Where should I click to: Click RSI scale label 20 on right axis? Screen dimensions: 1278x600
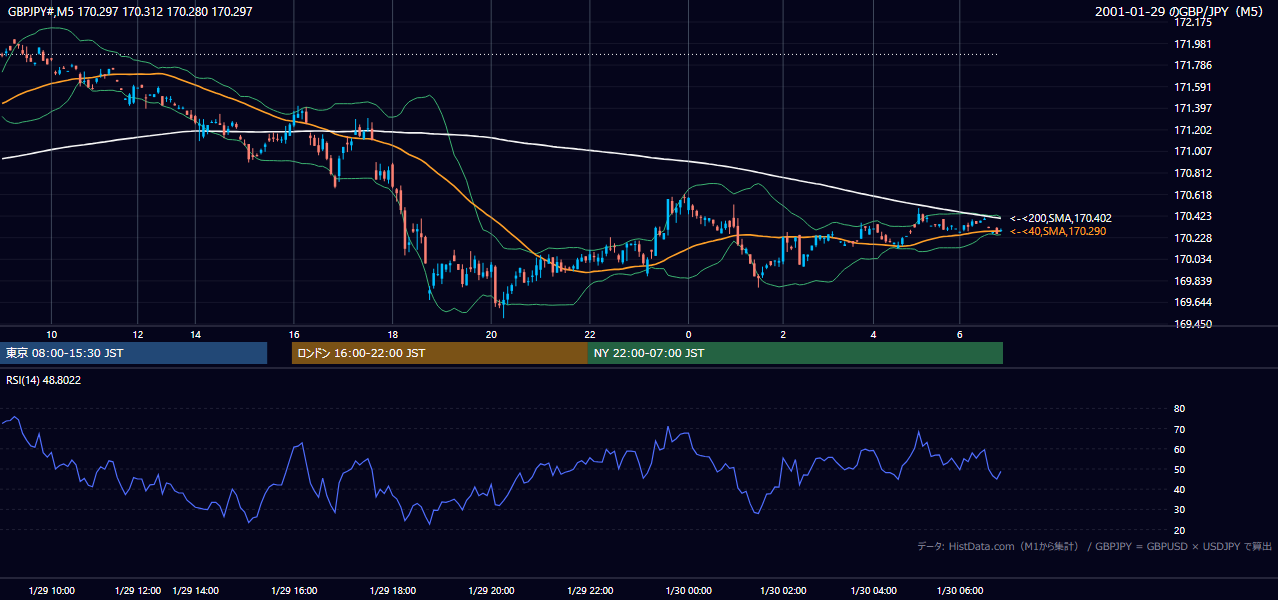1179,530
